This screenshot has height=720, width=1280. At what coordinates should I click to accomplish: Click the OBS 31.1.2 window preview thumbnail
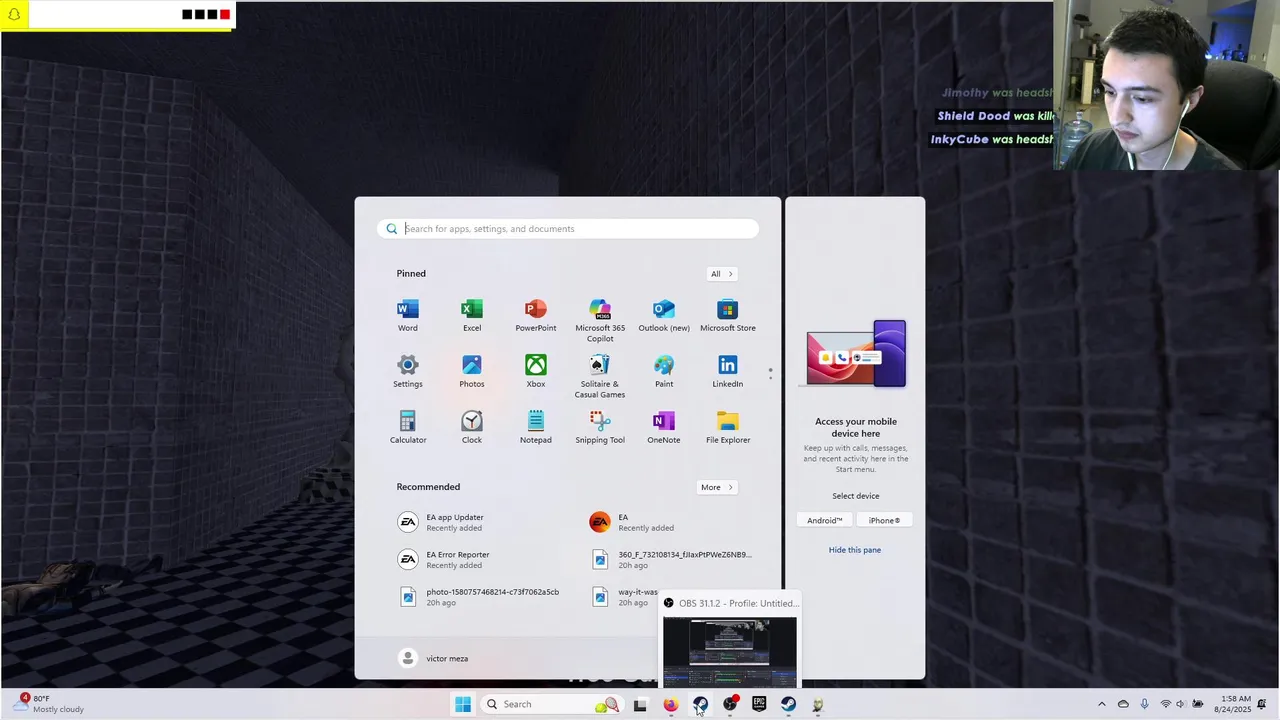point(730,652)
